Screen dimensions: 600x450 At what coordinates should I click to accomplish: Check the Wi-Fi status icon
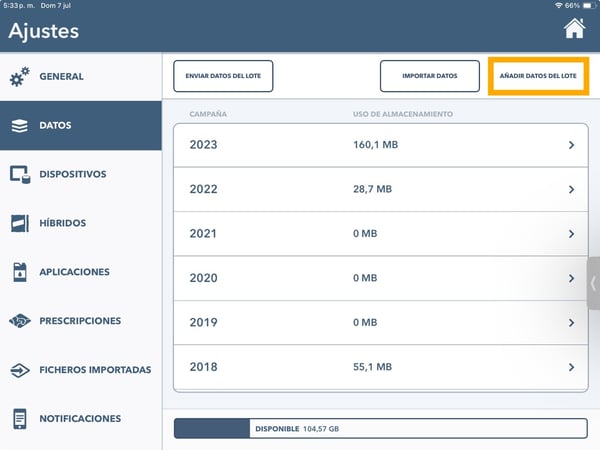point(559,5)
